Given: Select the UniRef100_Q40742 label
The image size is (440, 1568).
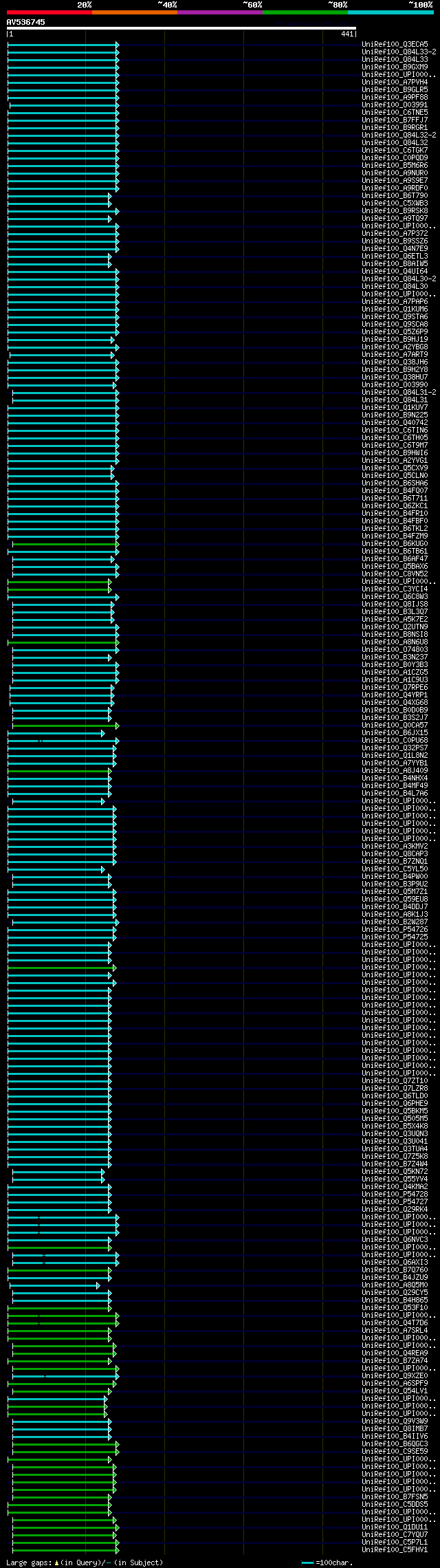Looking at the screenshot, I should [395, 422].
